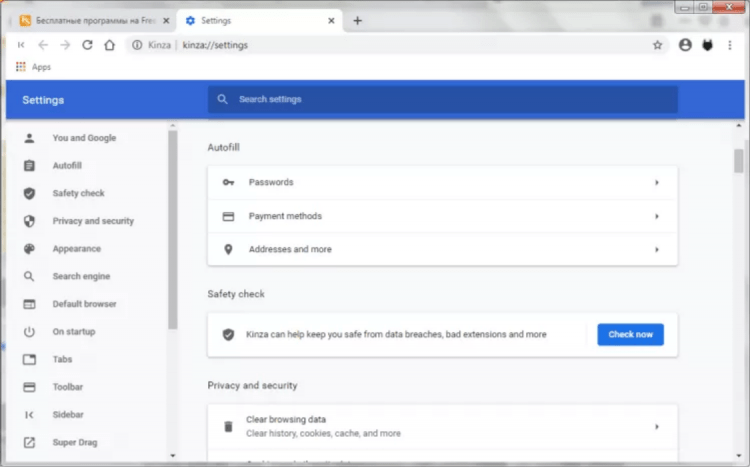Close the Бесплатные программы tab
The image size is (750, 467).
[x=166, y=21]
